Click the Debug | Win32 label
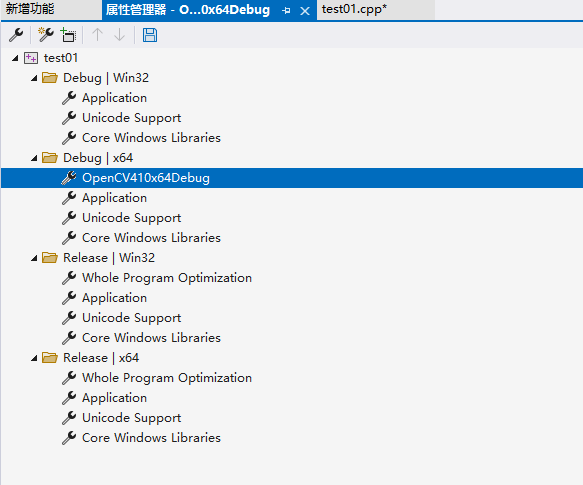 (106, 78)
